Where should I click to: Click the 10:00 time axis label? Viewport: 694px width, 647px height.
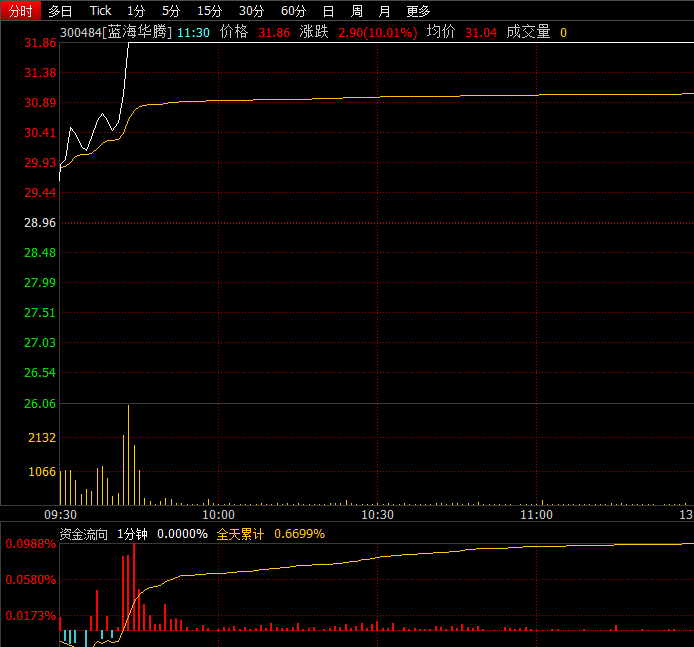click(x=219, y=515)
